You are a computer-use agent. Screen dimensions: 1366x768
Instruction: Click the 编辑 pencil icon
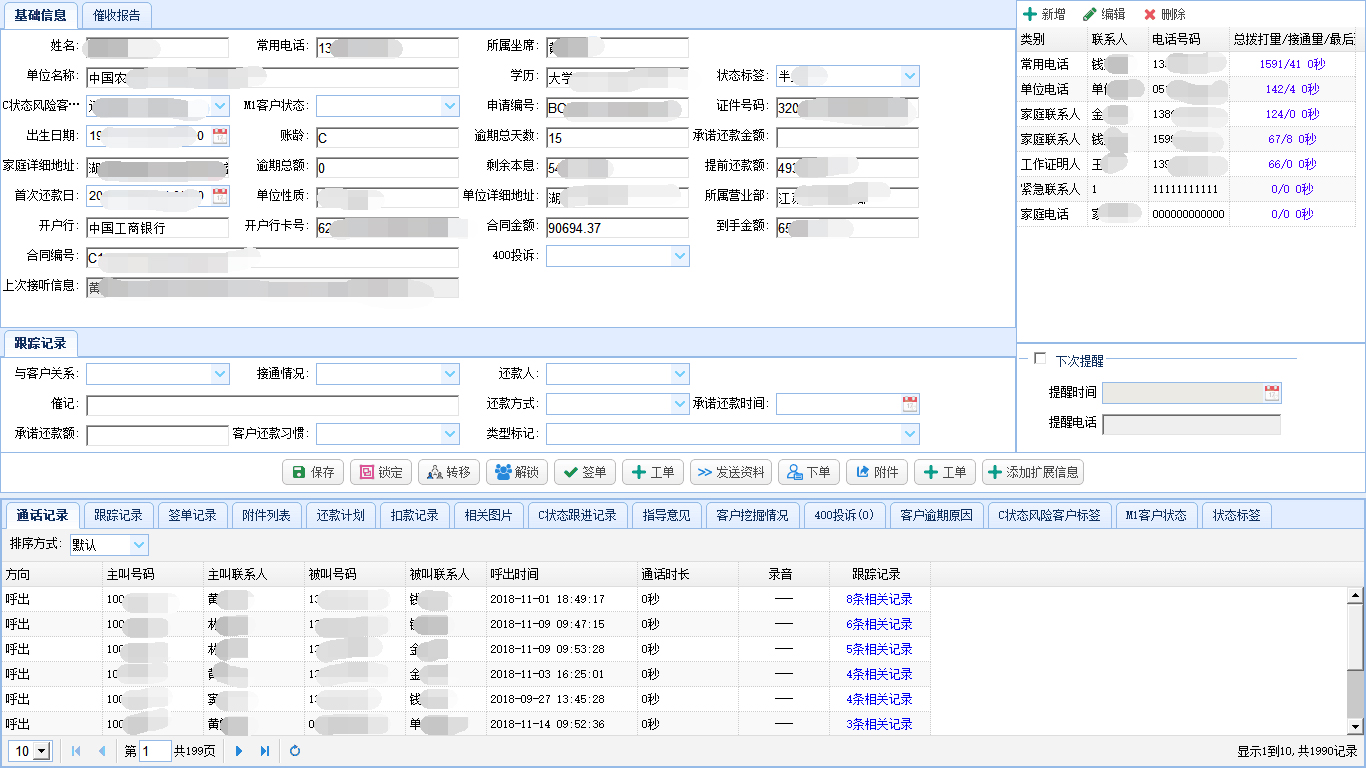point(1089,14)
